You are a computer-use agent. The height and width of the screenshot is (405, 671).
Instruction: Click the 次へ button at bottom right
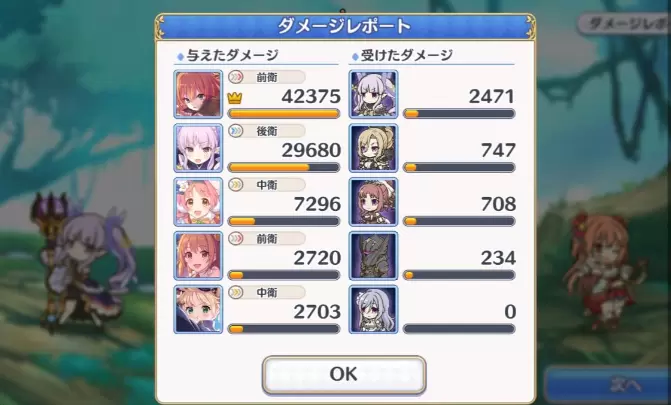608,384
